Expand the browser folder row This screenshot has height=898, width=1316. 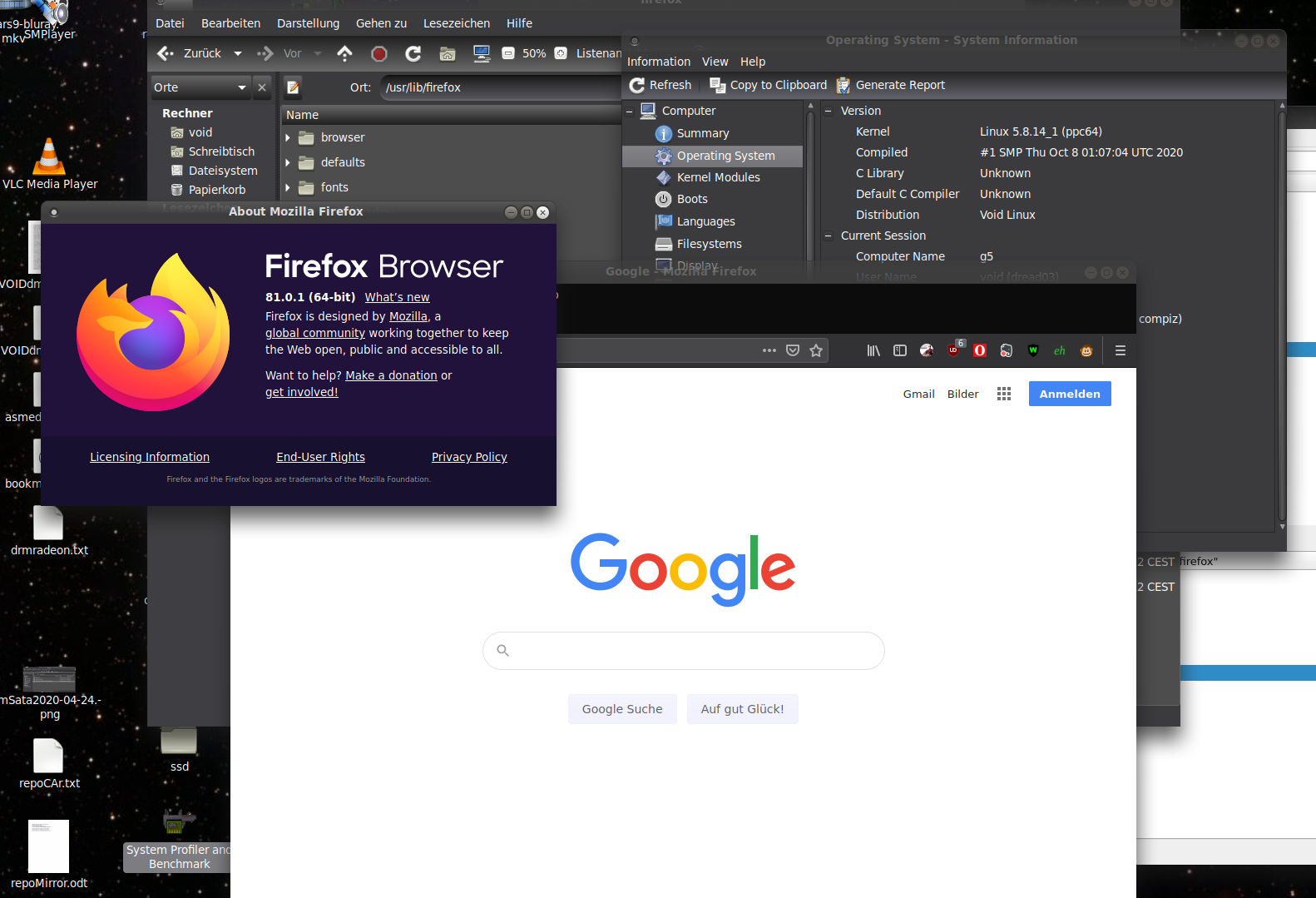(288, 138)
